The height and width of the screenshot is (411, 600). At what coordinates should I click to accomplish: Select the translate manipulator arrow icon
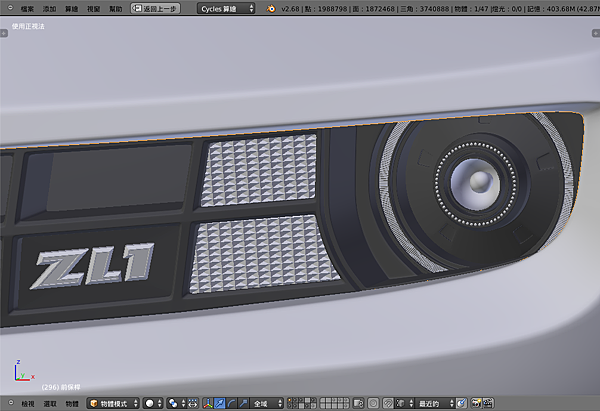point(220,403)
